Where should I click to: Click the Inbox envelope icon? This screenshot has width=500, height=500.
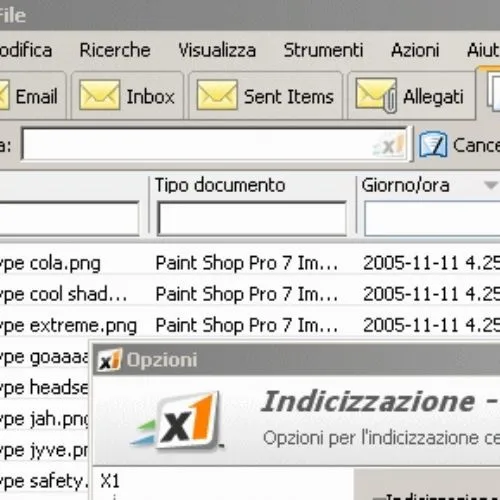tap(99, 95)
